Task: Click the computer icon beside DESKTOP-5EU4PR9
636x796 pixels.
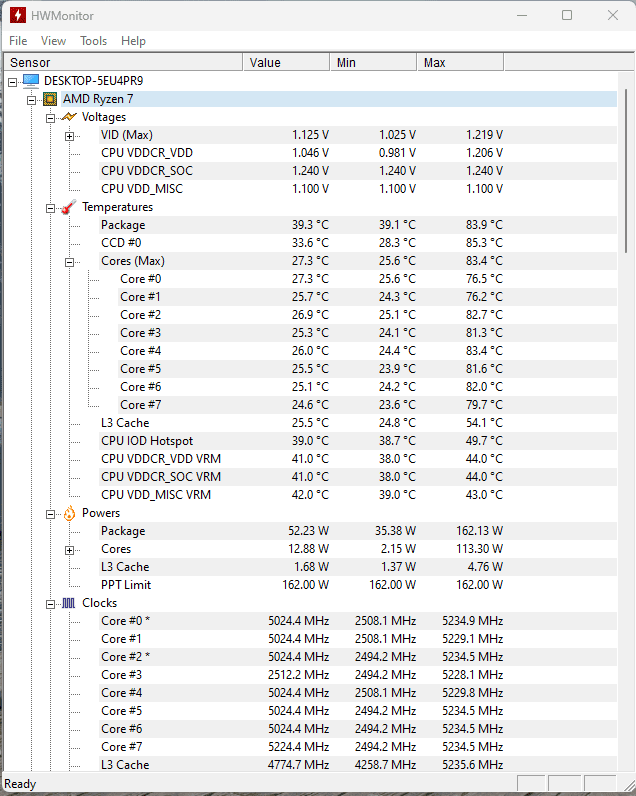Action: point(31,81)
